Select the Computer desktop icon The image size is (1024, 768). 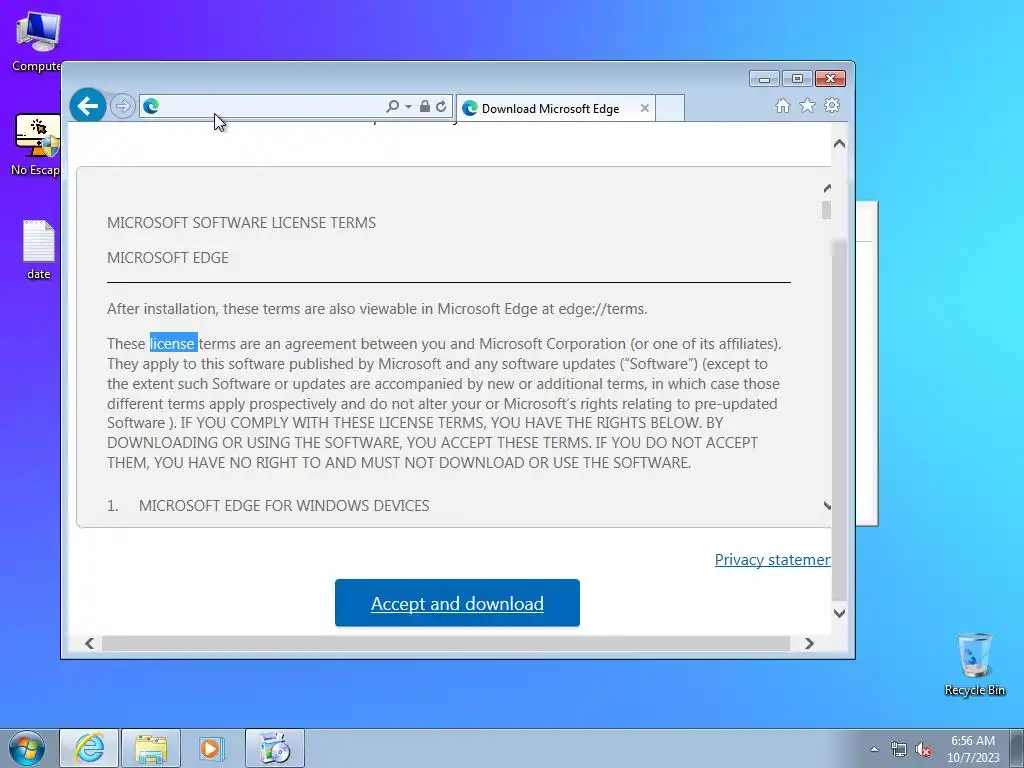coord(37,42)
